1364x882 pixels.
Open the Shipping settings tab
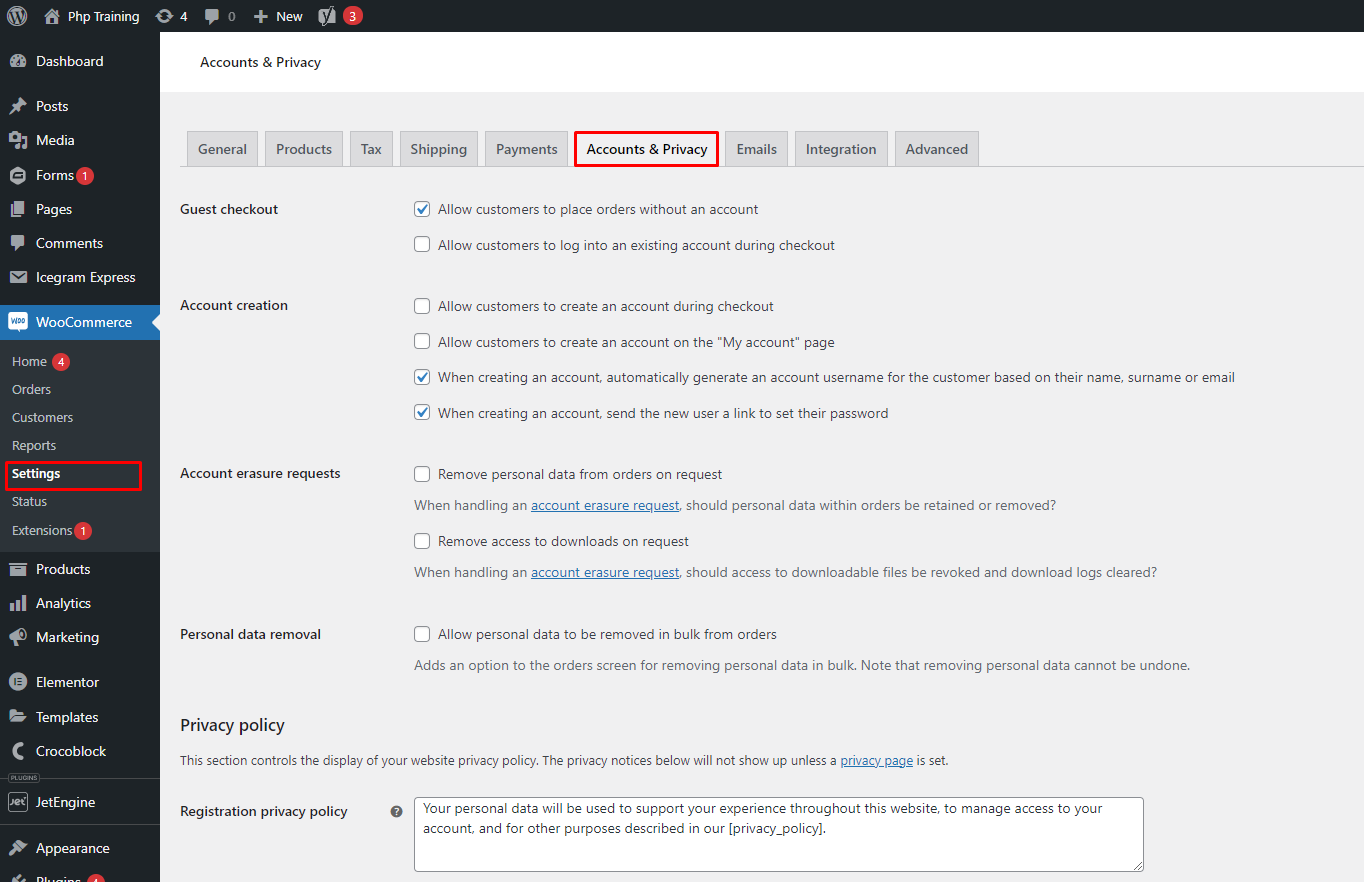coord(438,149)
